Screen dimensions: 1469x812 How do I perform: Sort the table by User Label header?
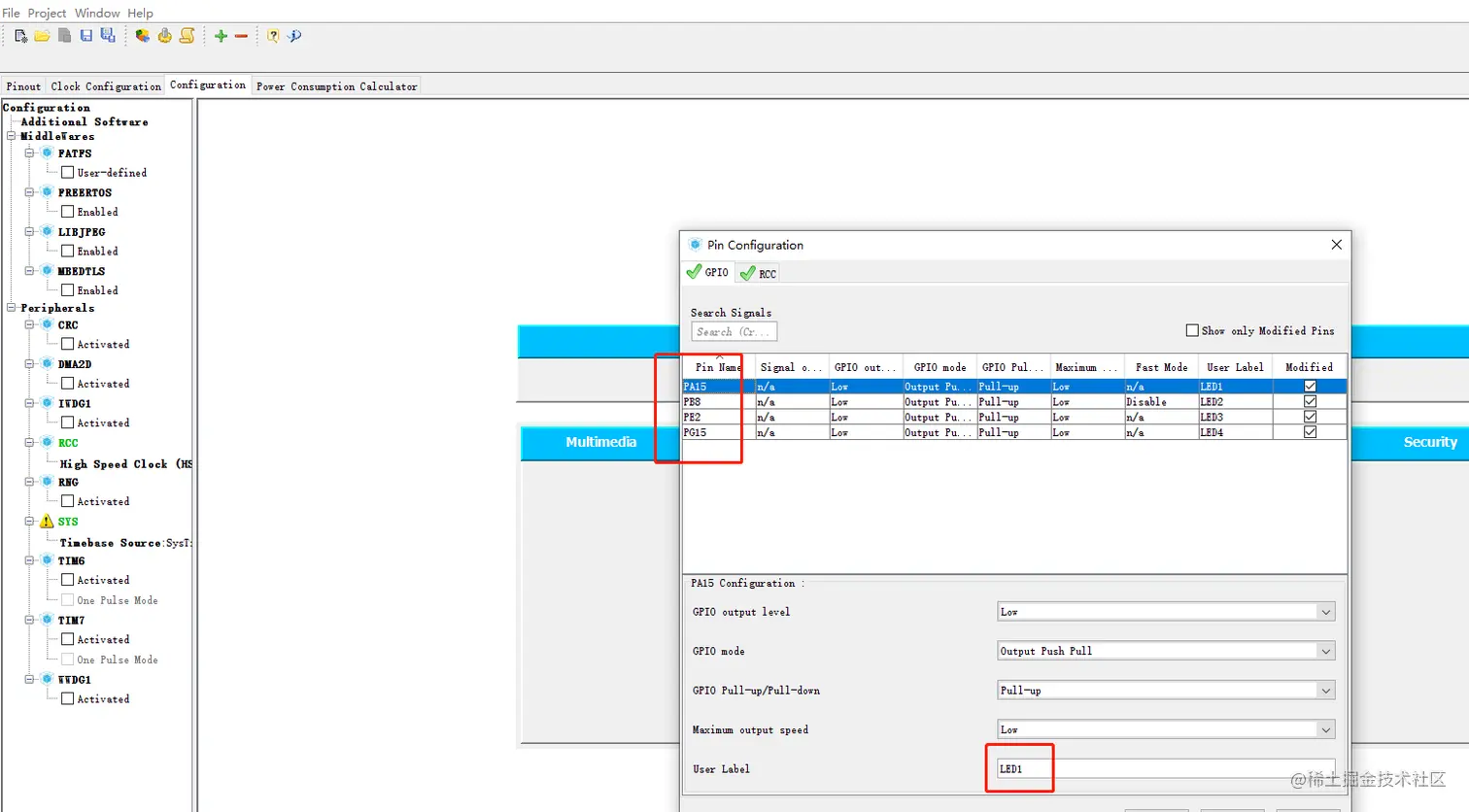tap(1236, 367)
